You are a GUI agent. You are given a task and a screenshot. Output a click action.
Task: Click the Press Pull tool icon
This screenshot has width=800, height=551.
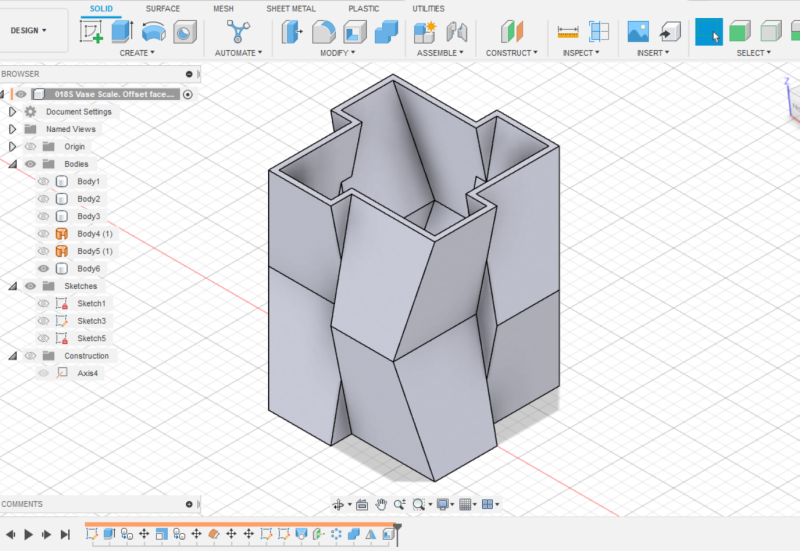tap(293, 32)
